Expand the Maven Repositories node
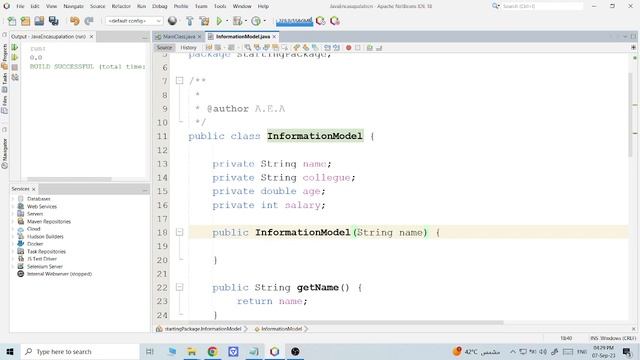 tap(13, 221)
